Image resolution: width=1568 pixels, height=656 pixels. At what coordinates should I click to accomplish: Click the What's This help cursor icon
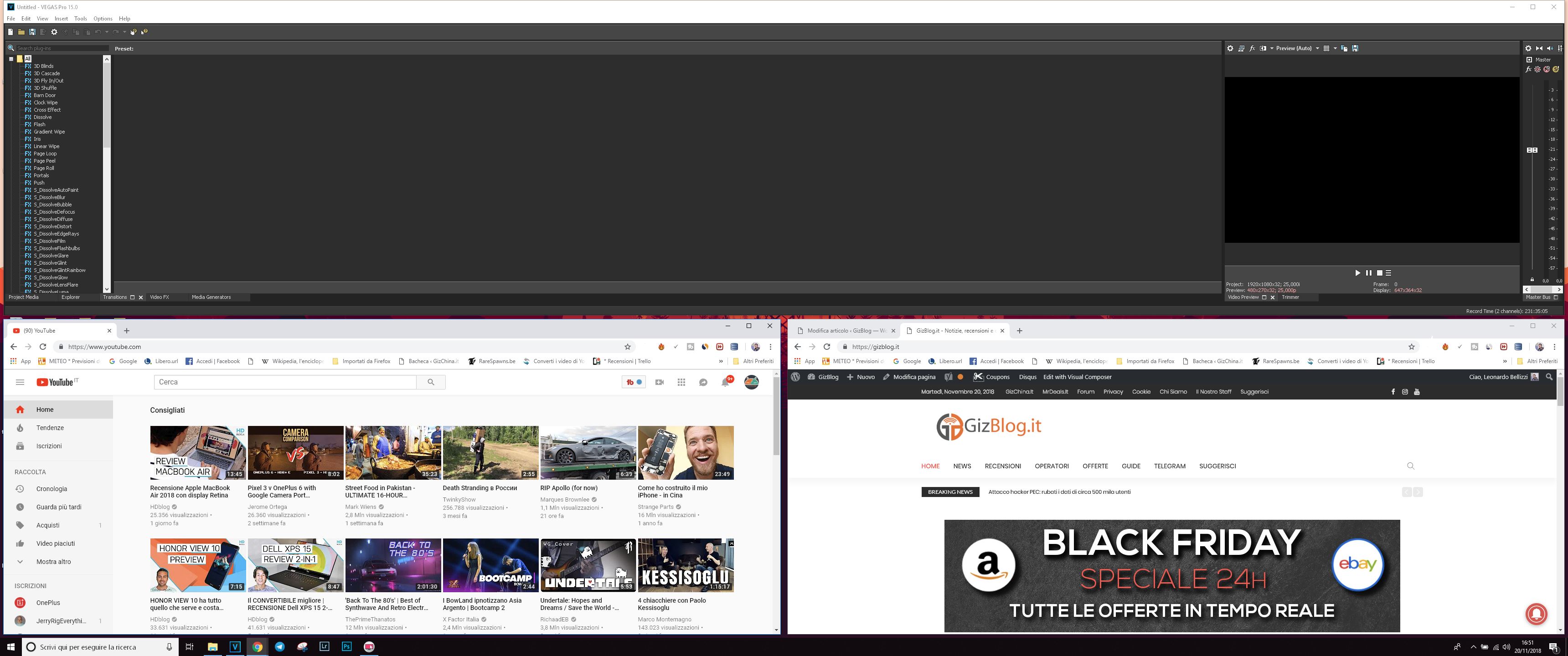[144, 32]
